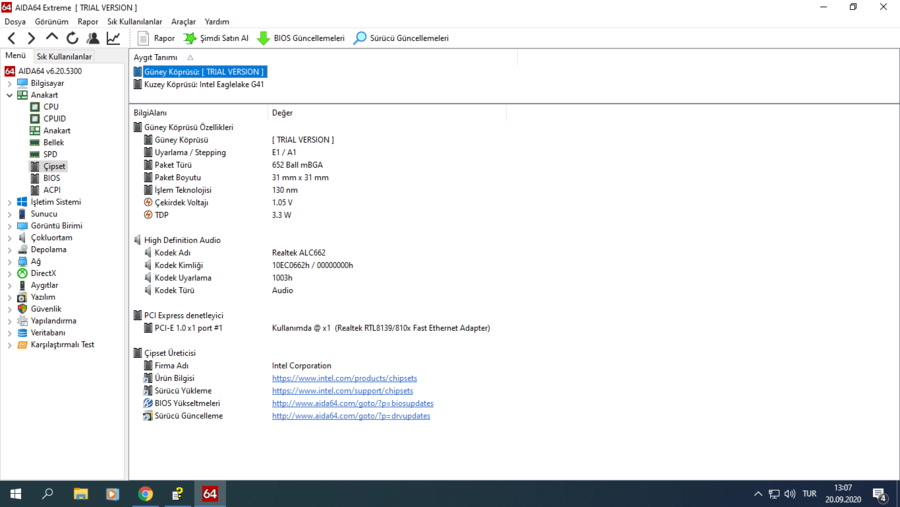This screenshot has width=900, height=507.
Task: Open AIDA64 app in Windows taskbar
Action: pos(210,494)
